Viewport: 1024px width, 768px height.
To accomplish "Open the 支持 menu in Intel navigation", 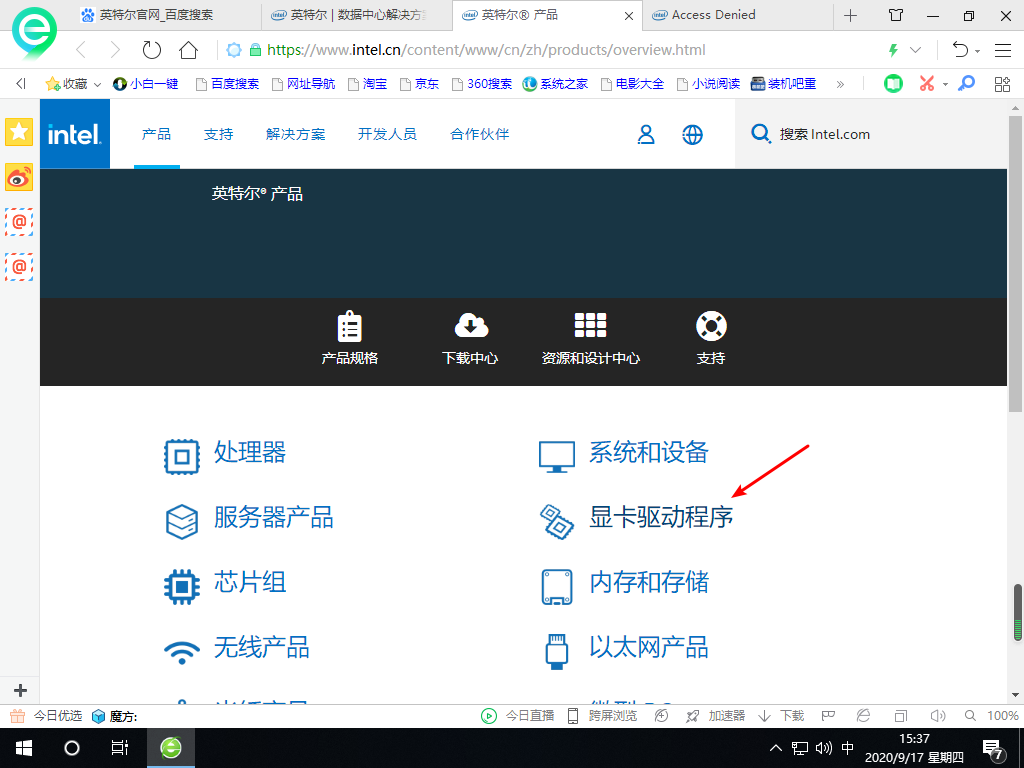I will coord(219,134).
